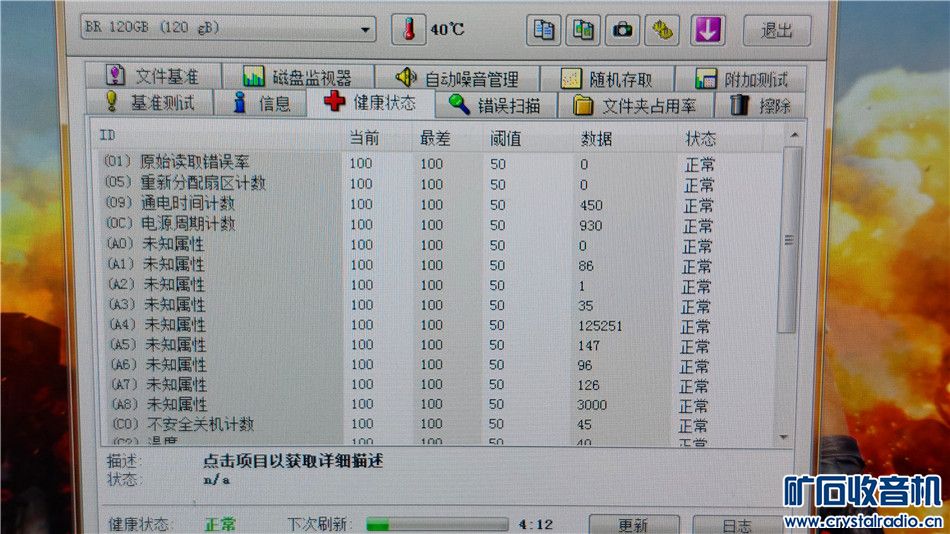
Task: Select the (A4) 未知属性 row
Action: click(439, 325)
